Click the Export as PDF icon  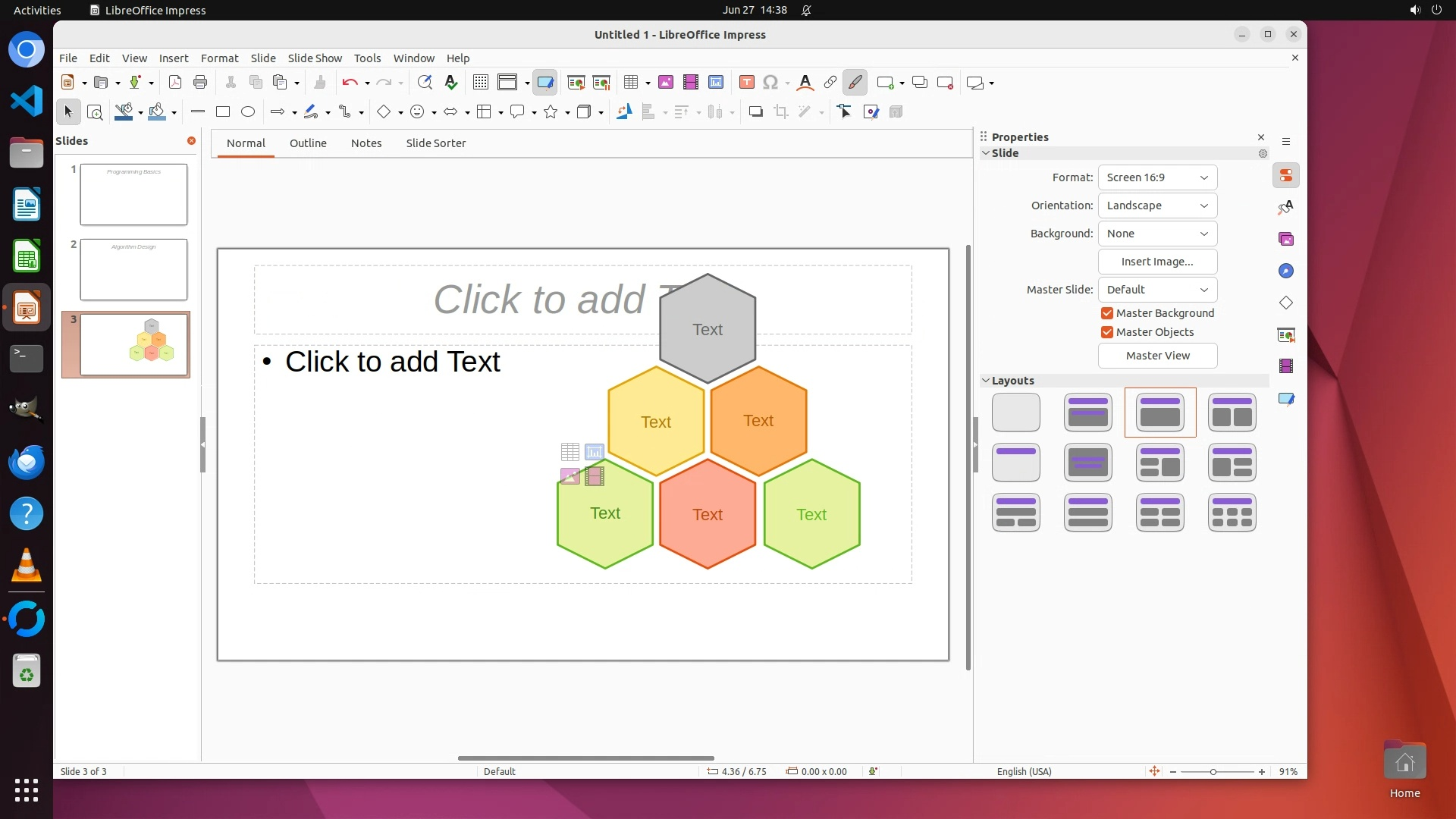coord(175,83)
